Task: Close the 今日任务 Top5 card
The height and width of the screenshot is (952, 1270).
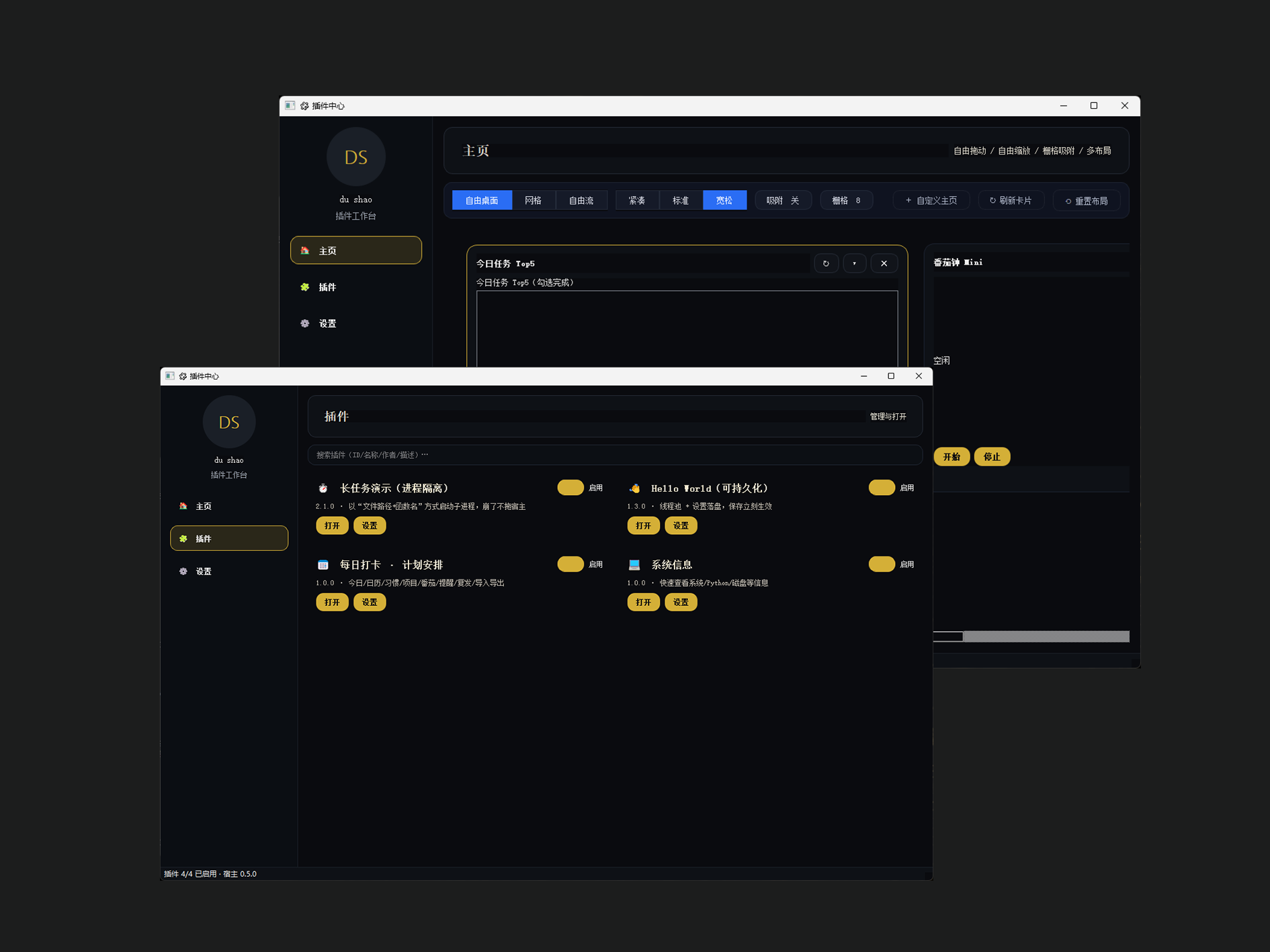Action: coord(884,263)
